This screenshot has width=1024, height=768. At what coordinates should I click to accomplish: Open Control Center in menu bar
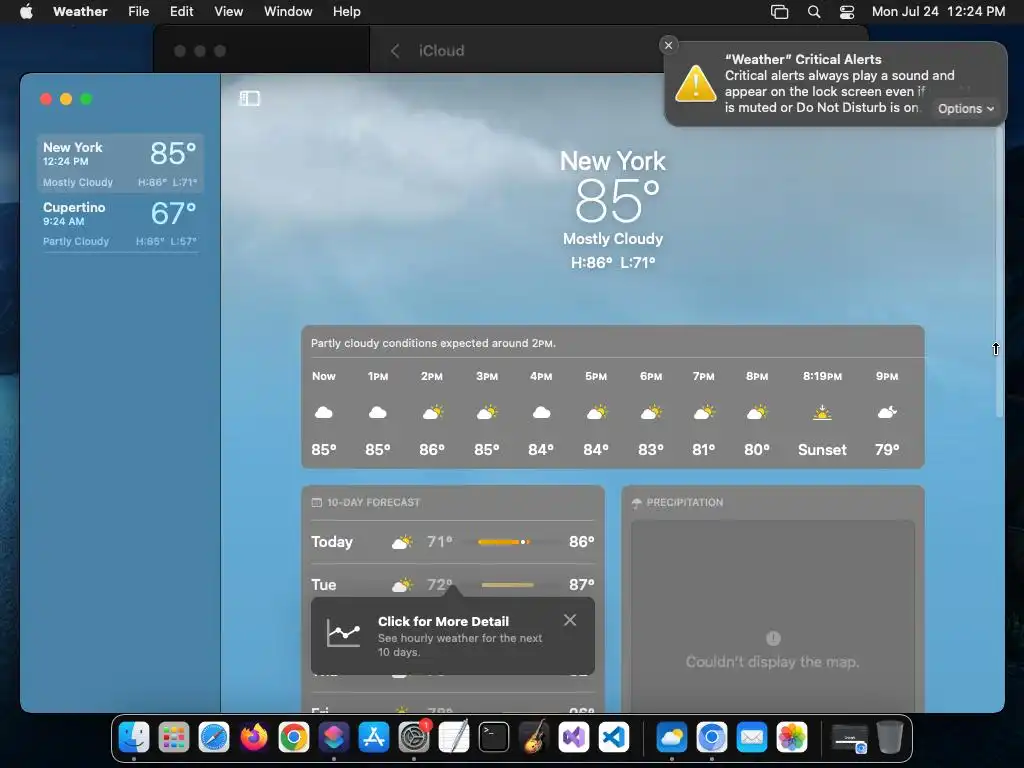point(847,12)
